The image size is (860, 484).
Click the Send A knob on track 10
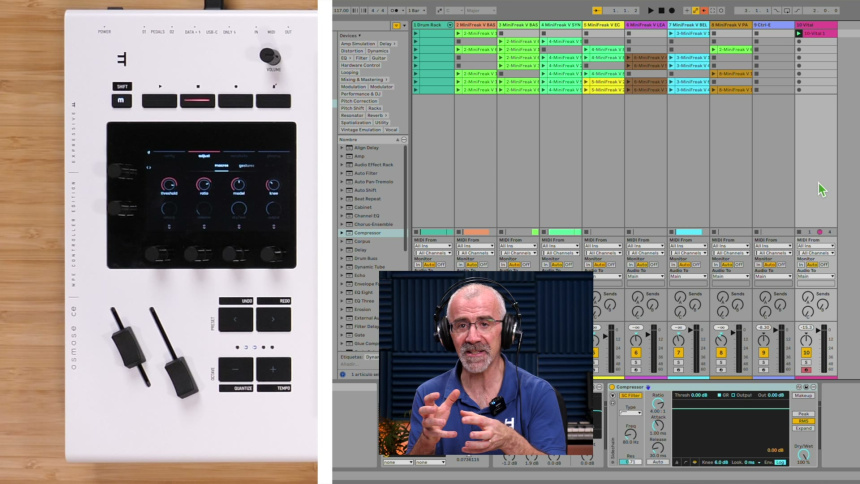coord(808,297)
